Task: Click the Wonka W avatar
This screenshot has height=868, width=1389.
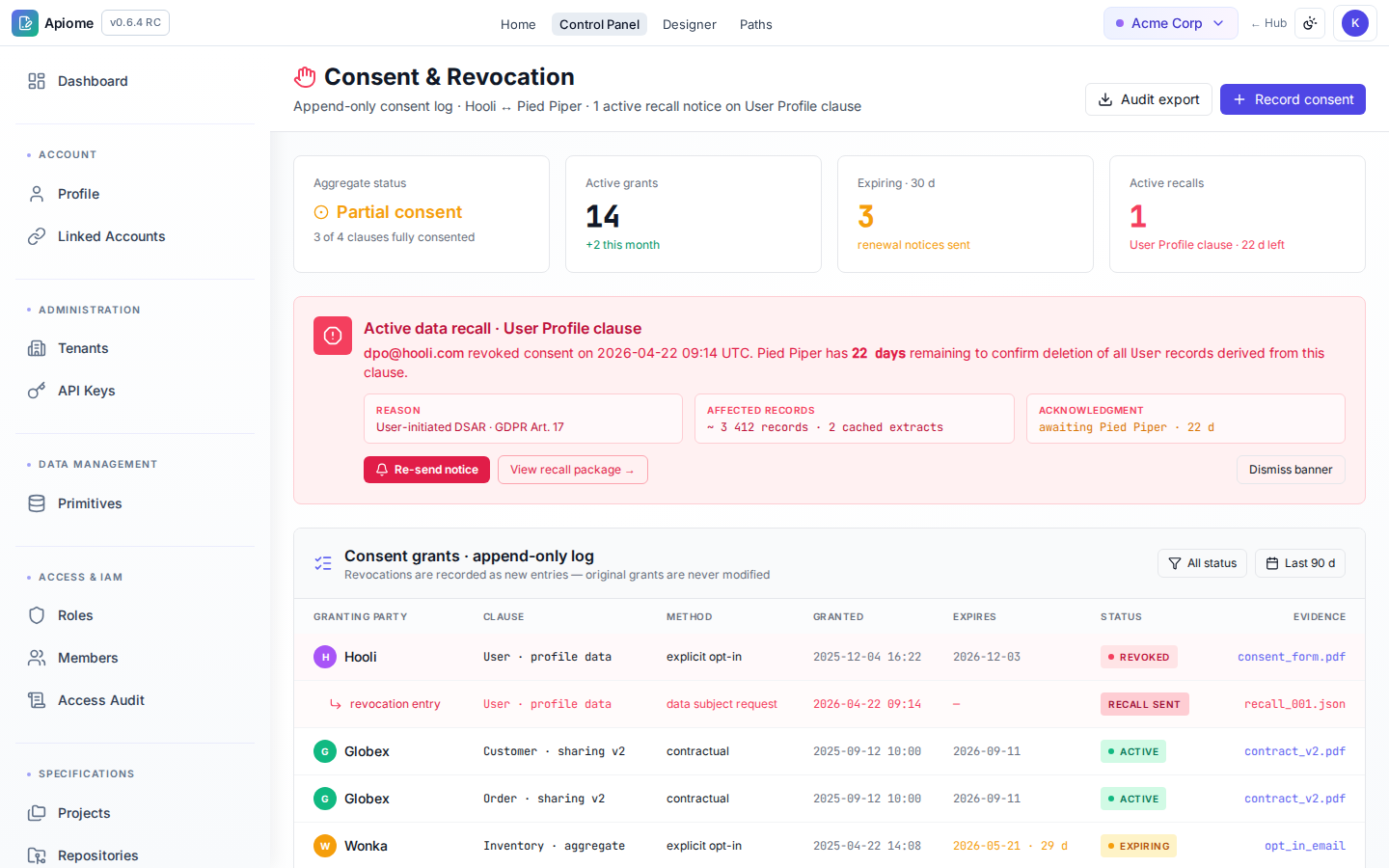Action: (325, 846)
